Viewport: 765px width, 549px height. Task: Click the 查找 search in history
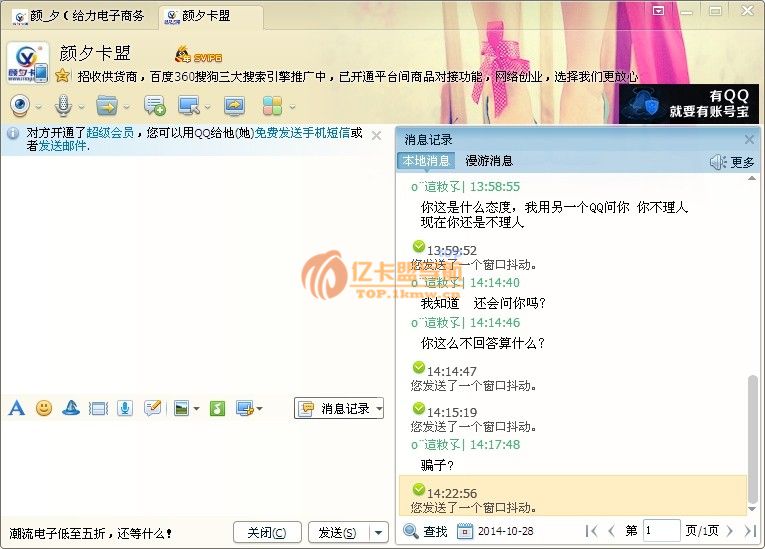(x=425, y=531)
